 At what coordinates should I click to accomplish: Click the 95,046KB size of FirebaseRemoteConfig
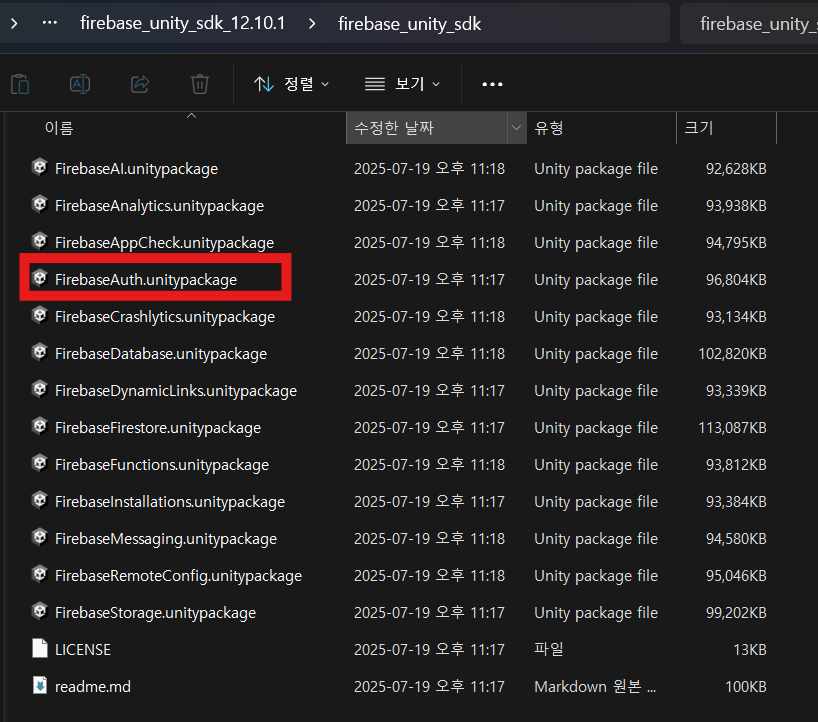[x=736, y=576]
